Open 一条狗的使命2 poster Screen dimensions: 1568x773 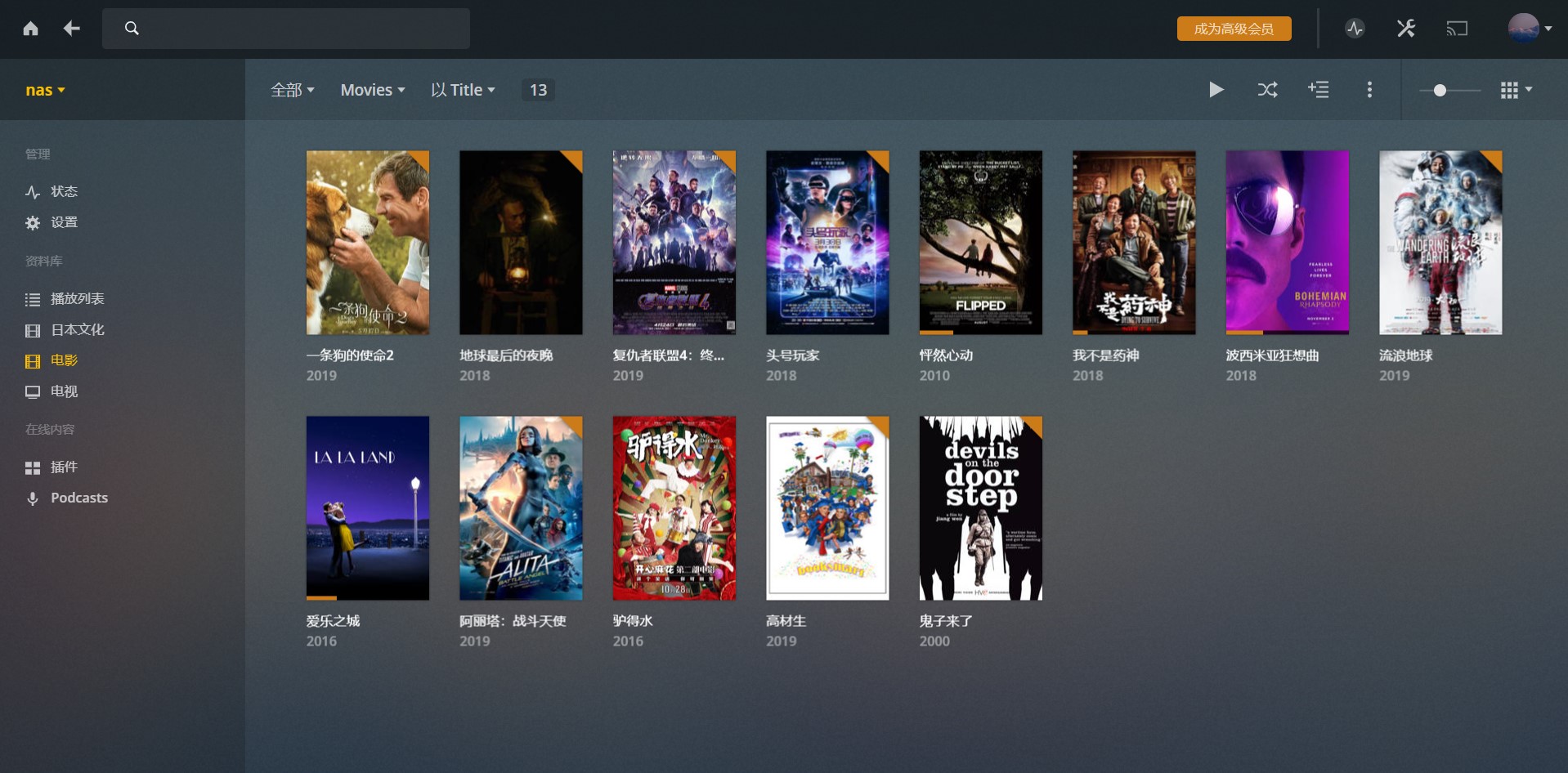368,243
